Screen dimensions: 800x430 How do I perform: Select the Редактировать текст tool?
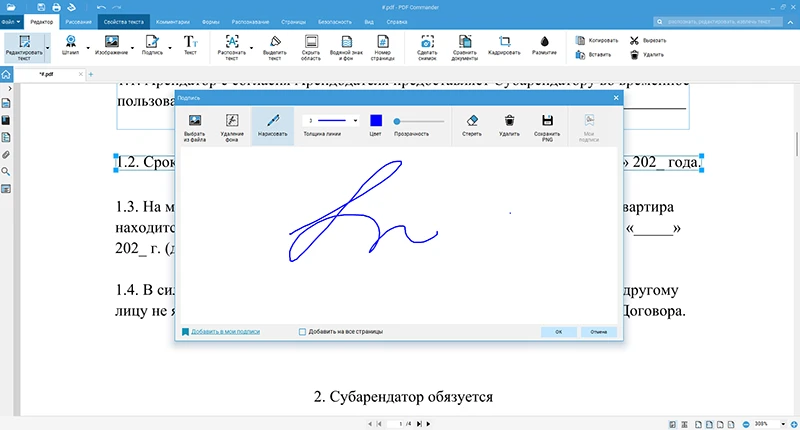[24, 47]
